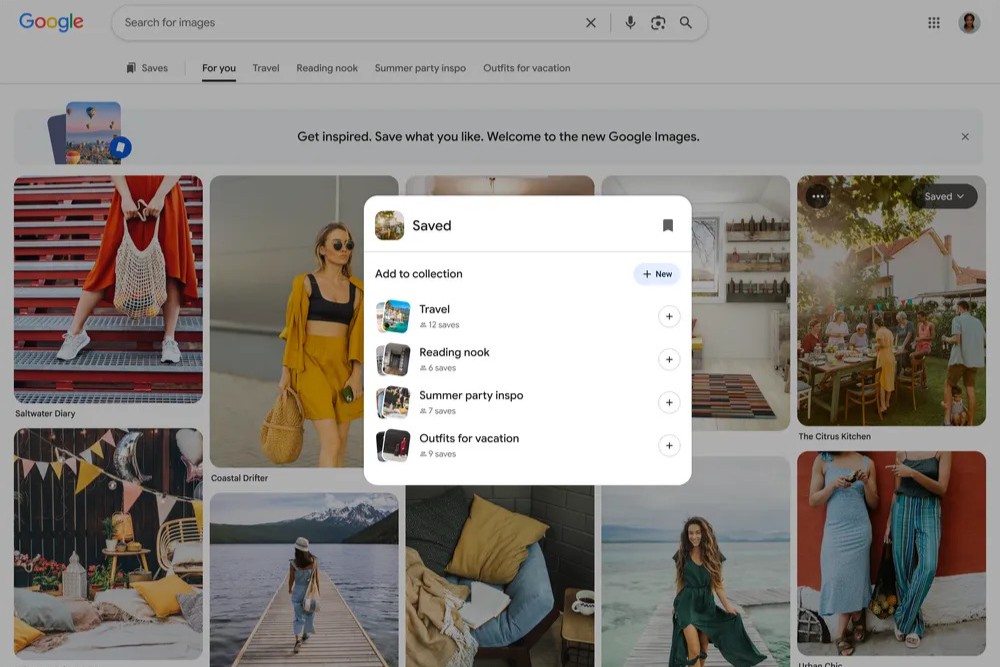The height and width of the screenshot is (667, 1000).
Task: Select Outfits for vacation collection thumbnail
Action: click(393, 446)
